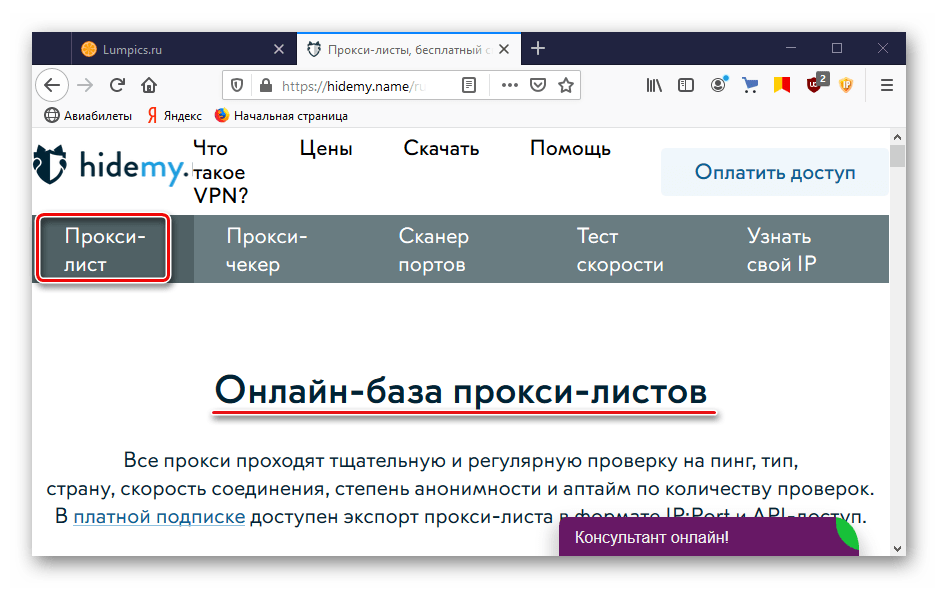Follow the платной подписке link

[x=159, y=517]
